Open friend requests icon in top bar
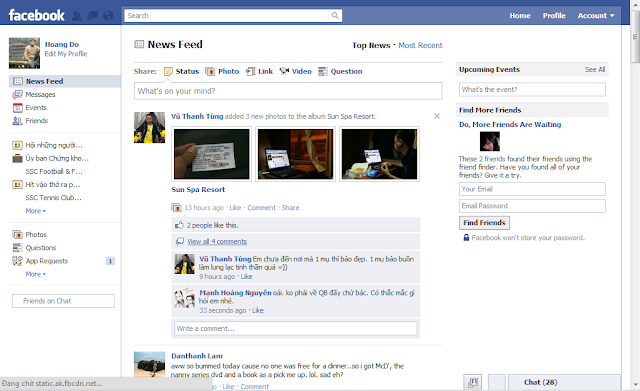 (x=77, y=16)
